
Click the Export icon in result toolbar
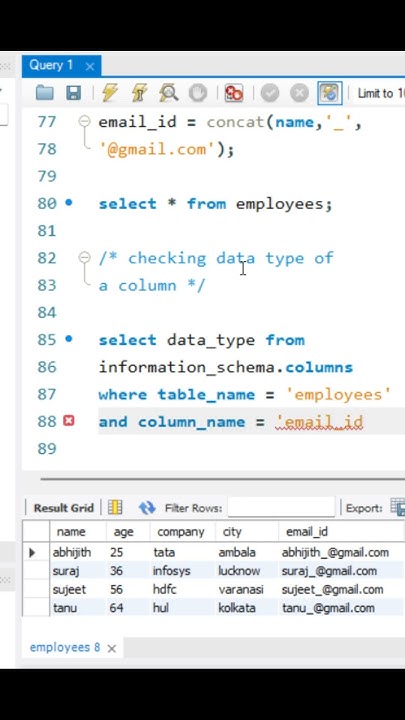click(397, 507)
